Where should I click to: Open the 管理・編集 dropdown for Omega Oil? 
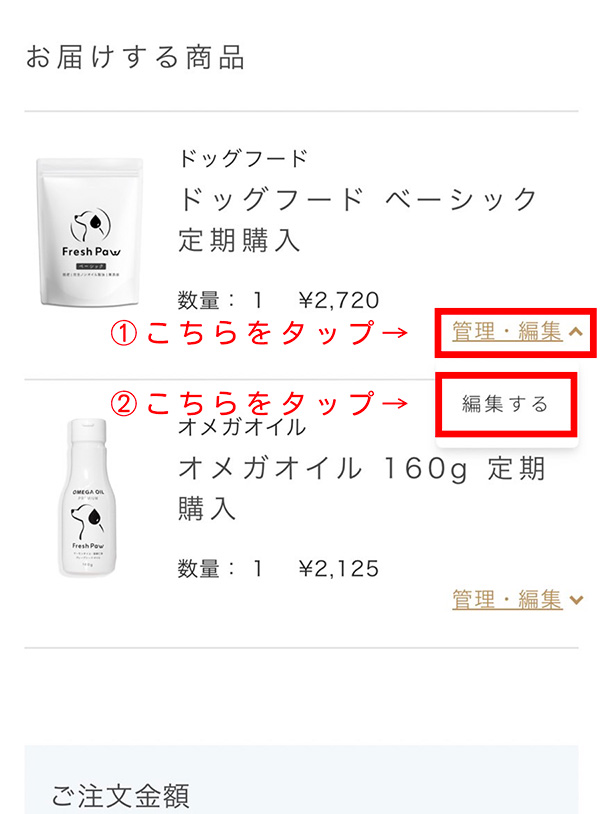click(507, 600)
